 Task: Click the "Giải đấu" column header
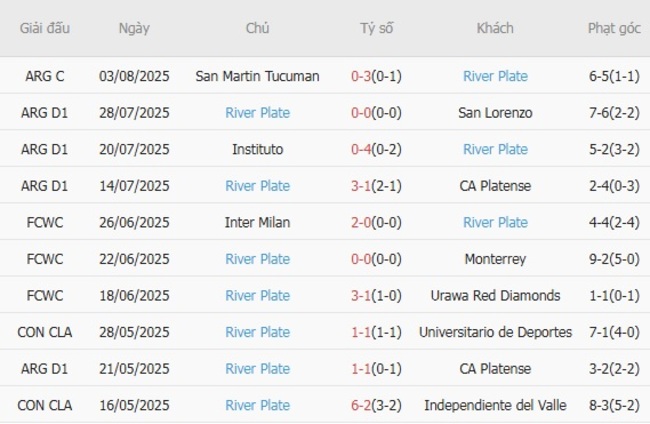tap(45, 28)
